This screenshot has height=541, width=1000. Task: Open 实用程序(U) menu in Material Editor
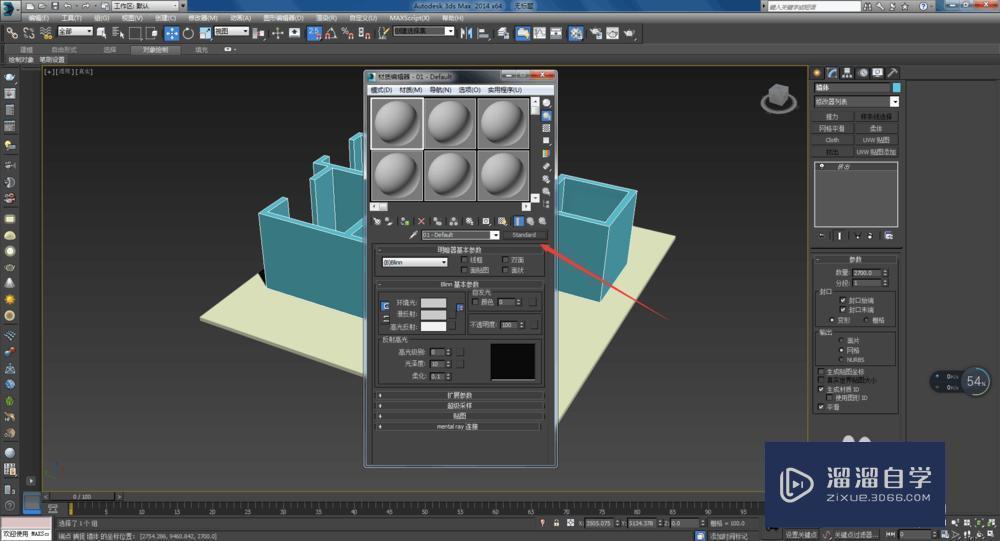pos(504,90)
